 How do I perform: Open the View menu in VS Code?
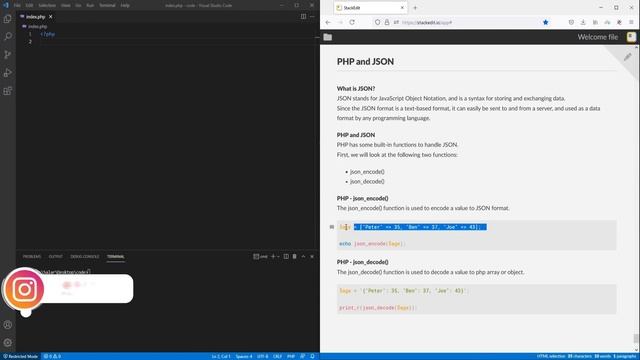(65, 5)
